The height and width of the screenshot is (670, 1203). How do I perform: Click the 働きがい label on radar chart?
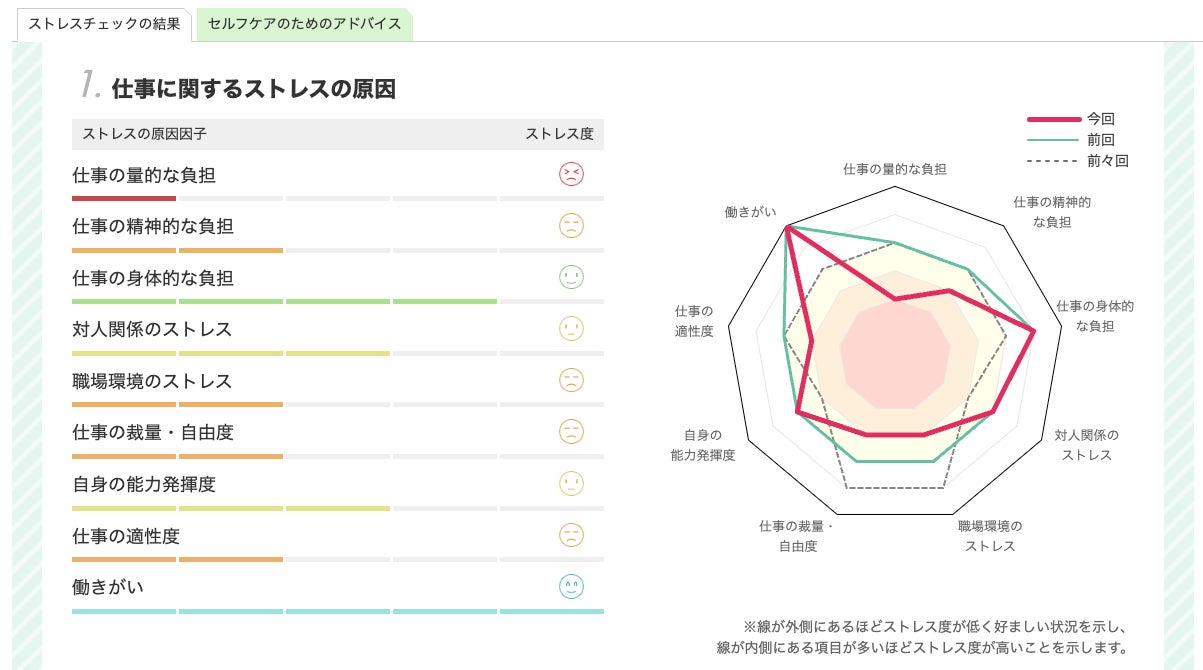750,213
